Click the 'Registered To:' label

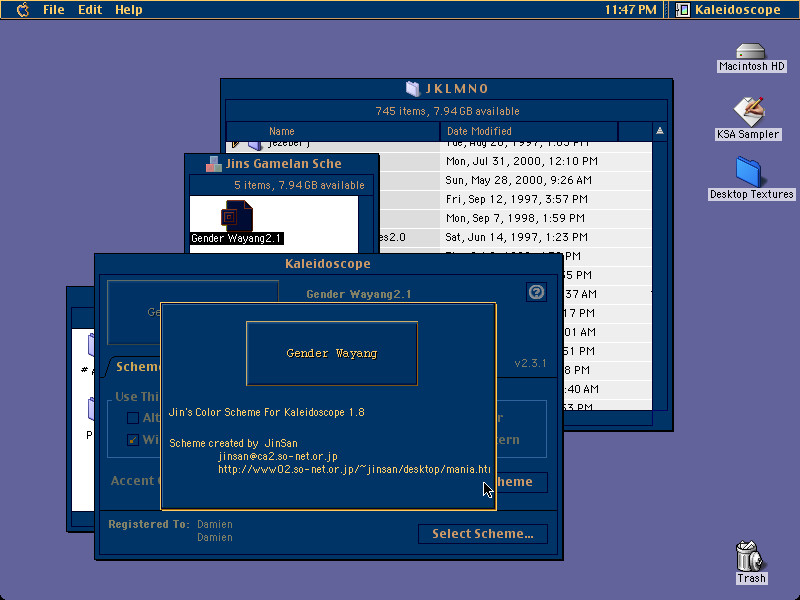[x=149, y=524]
